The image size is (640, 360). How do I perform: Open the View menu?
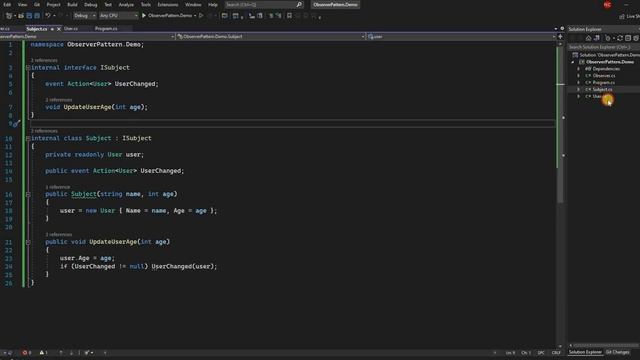[x=22, y=4]
